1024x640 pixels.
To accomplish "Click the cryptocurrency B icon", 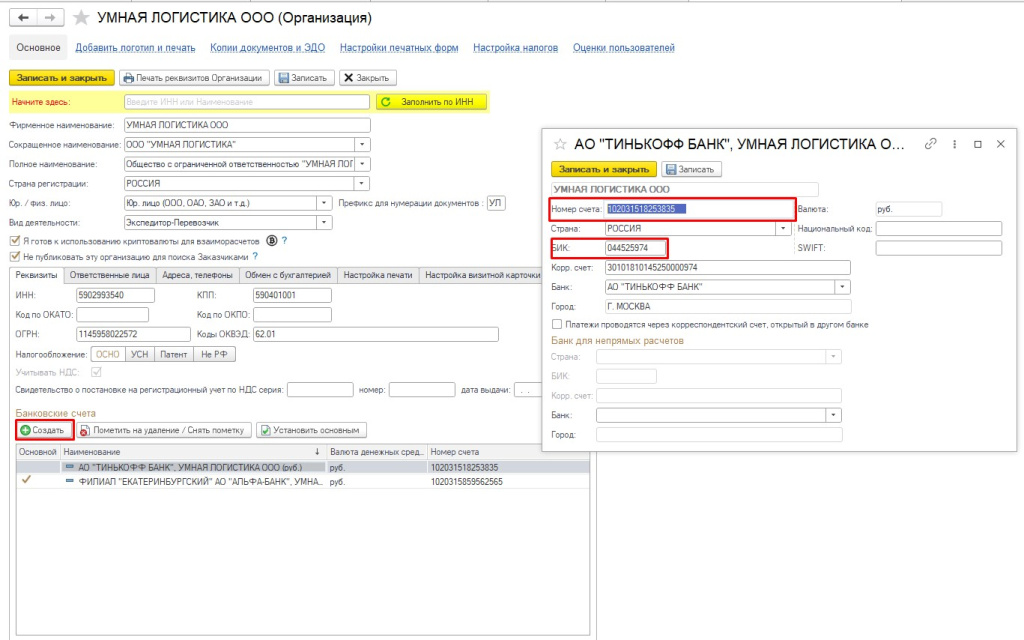I will [272, 240].
